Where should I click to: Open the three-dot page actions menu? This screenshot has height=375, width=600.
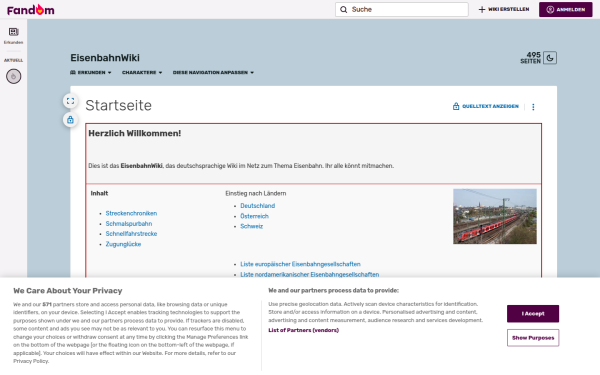[533, 107]
